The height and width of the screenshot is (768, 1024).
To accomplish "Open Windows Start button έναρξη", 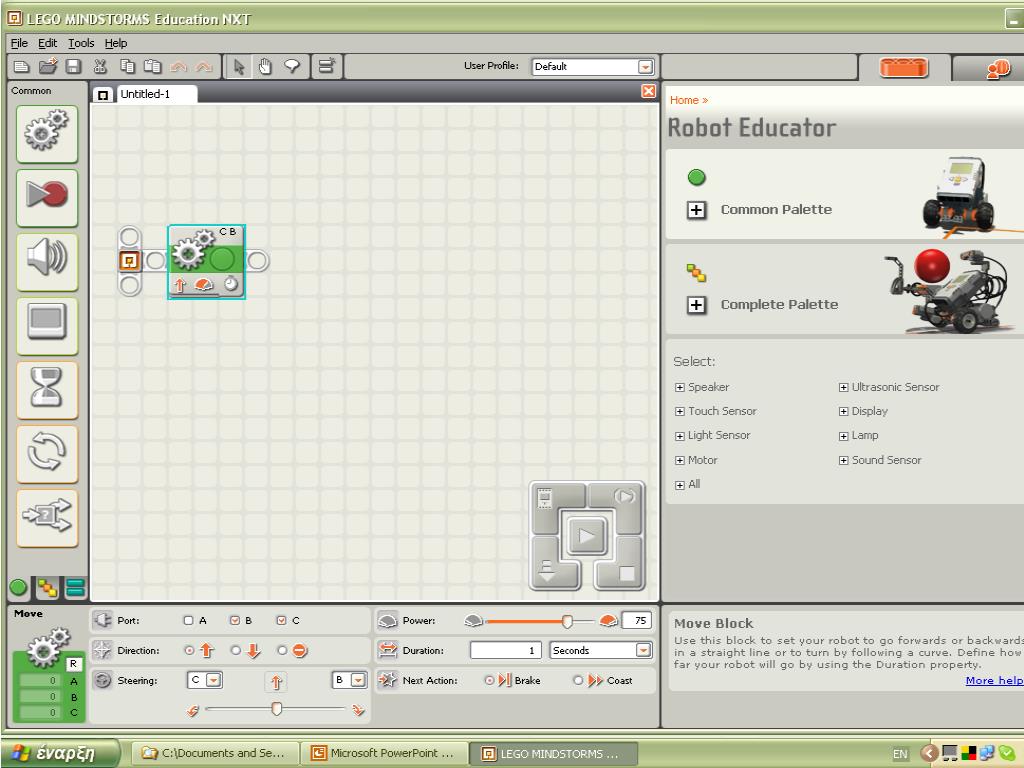I will (62, 753).
